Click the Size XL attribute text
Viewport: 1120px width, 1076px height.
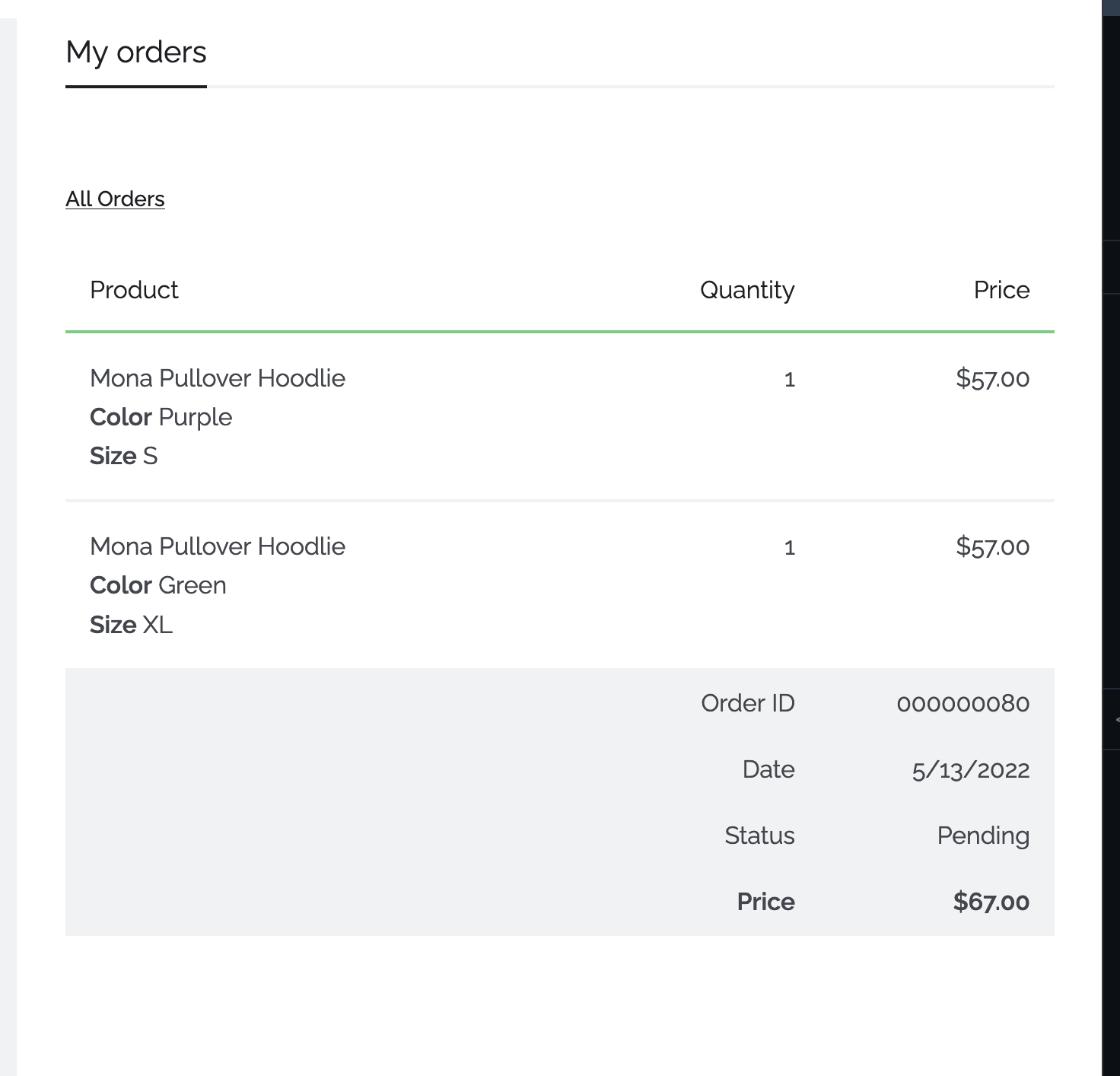[131, 625]
